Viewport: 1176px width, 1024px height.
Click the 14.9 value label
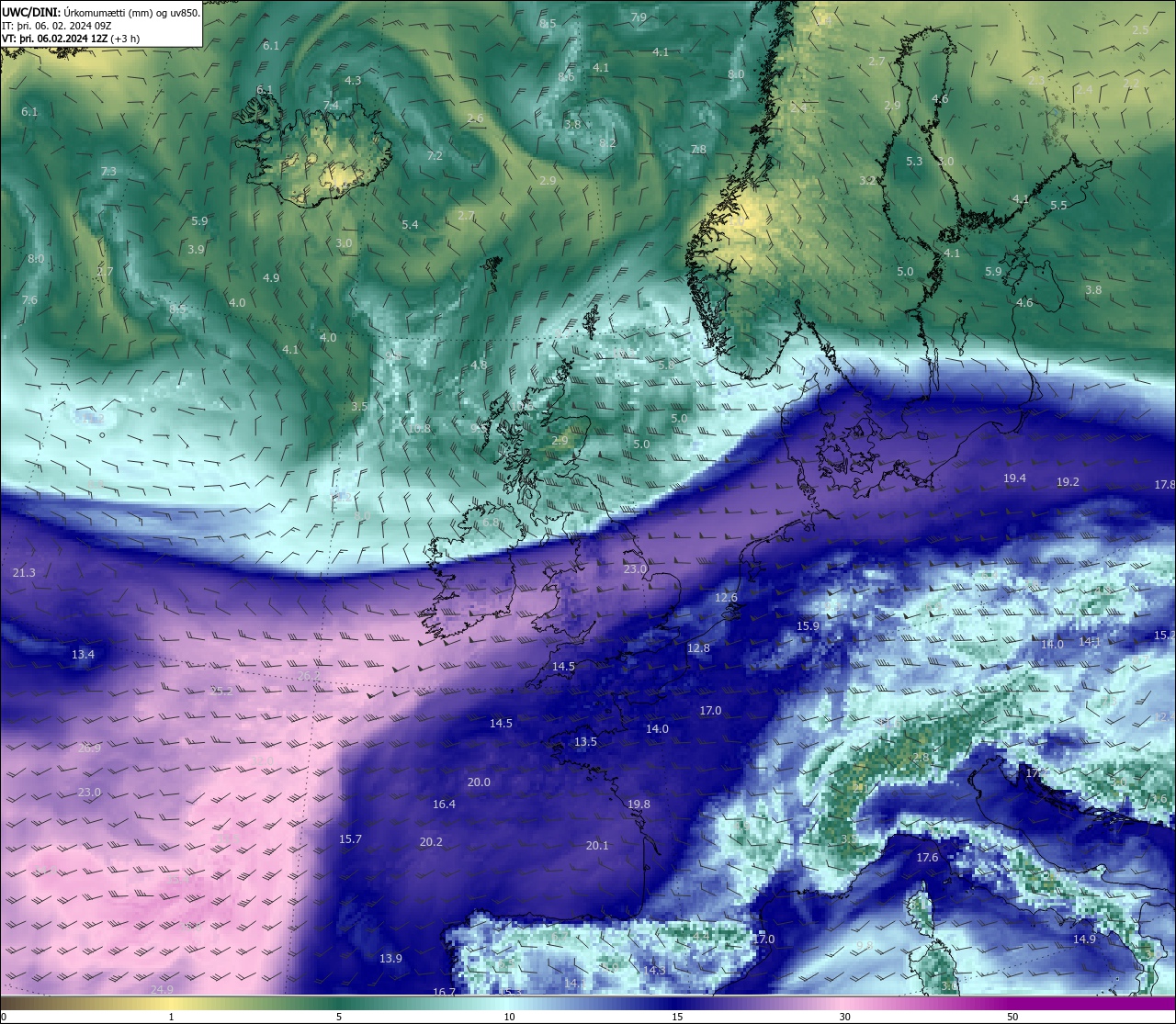pos(1084,940)
